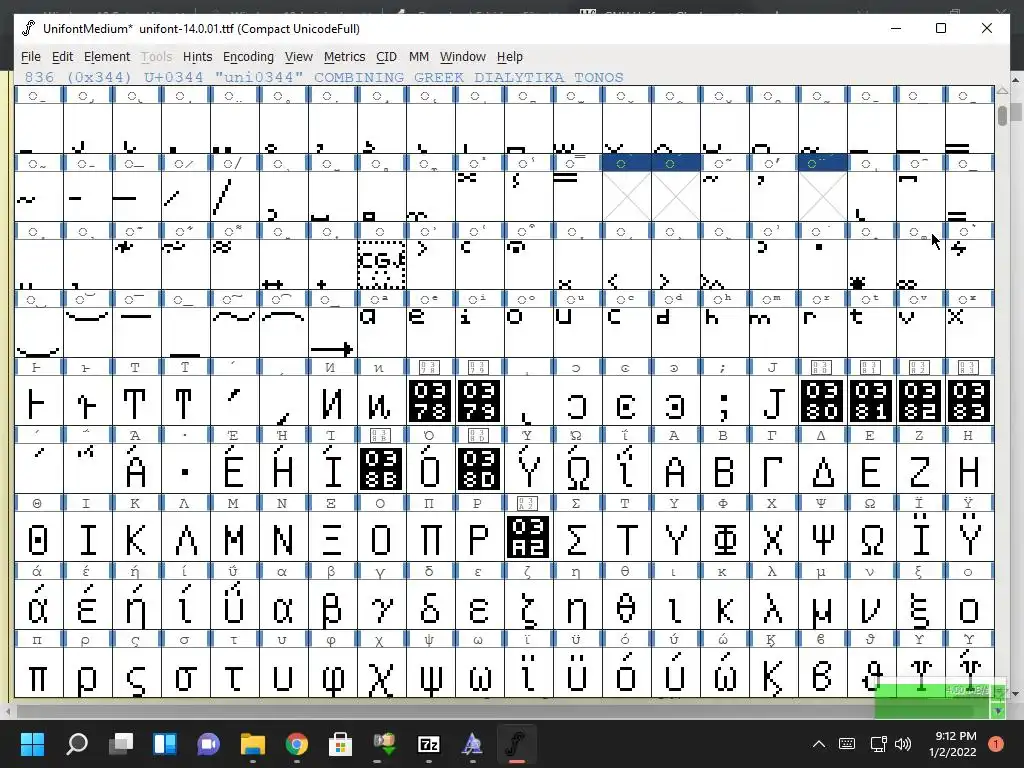Select the lowercase pi π glyph
1024x768 pixels.
(x=39, y=672)
